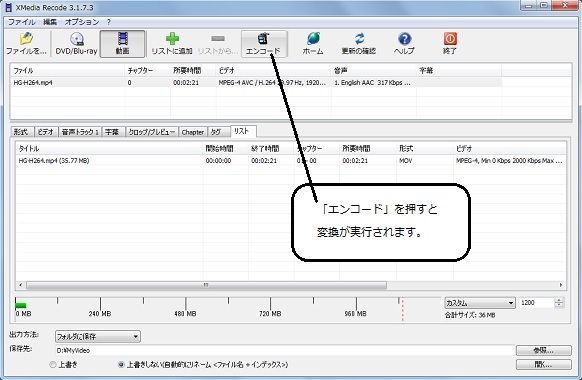
Task: Click the 形式 column header in job list
Action: click(424, 149)
